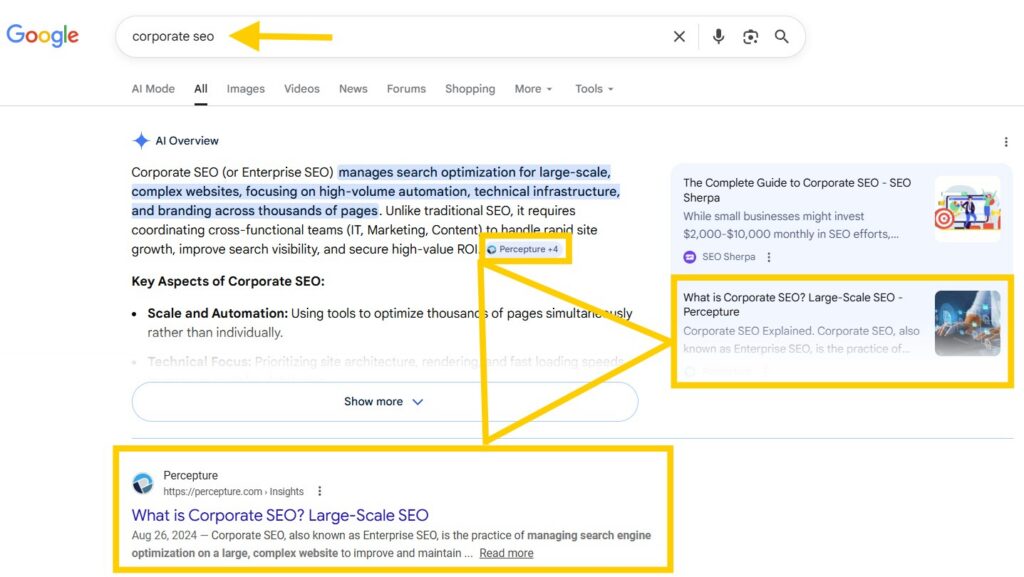Click the Percepture favicon in result
Image resolution: width=1024 pixels, height=577 pixels.
[143, 483]
